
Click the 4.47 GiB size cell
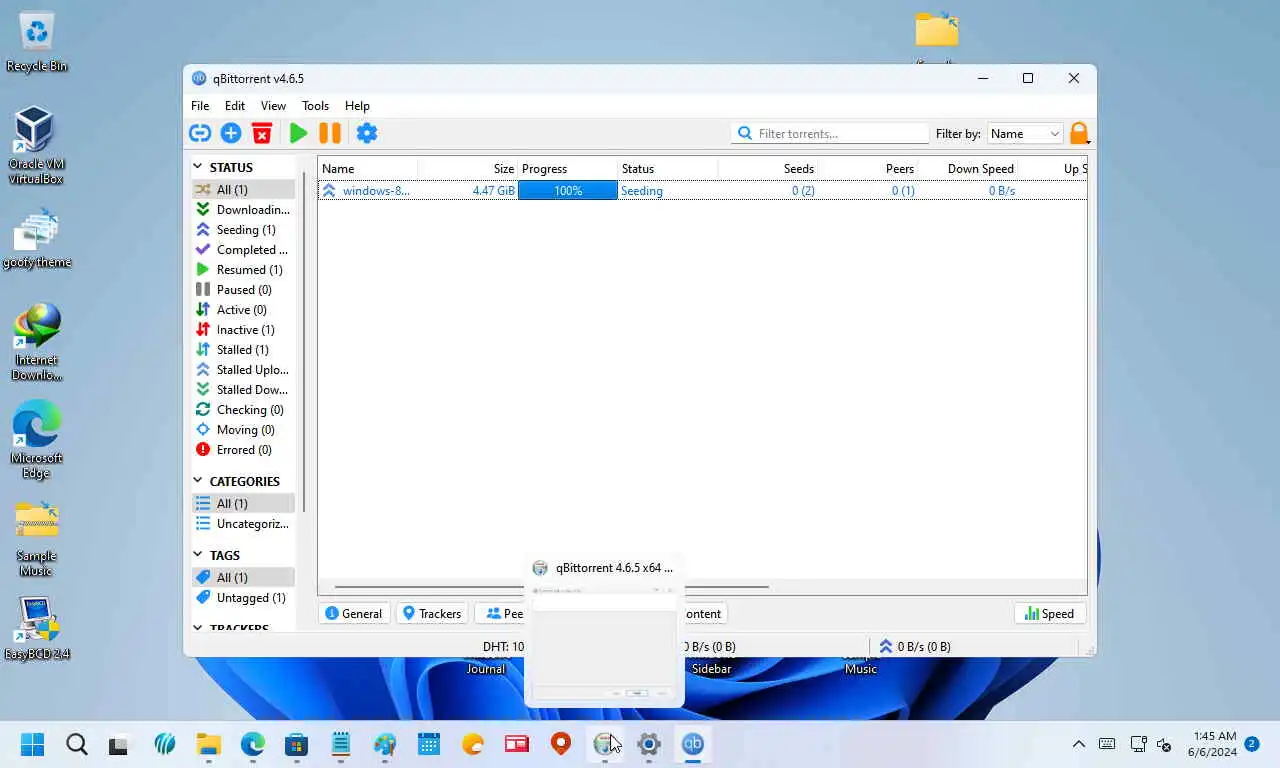[x=493, y=190]
